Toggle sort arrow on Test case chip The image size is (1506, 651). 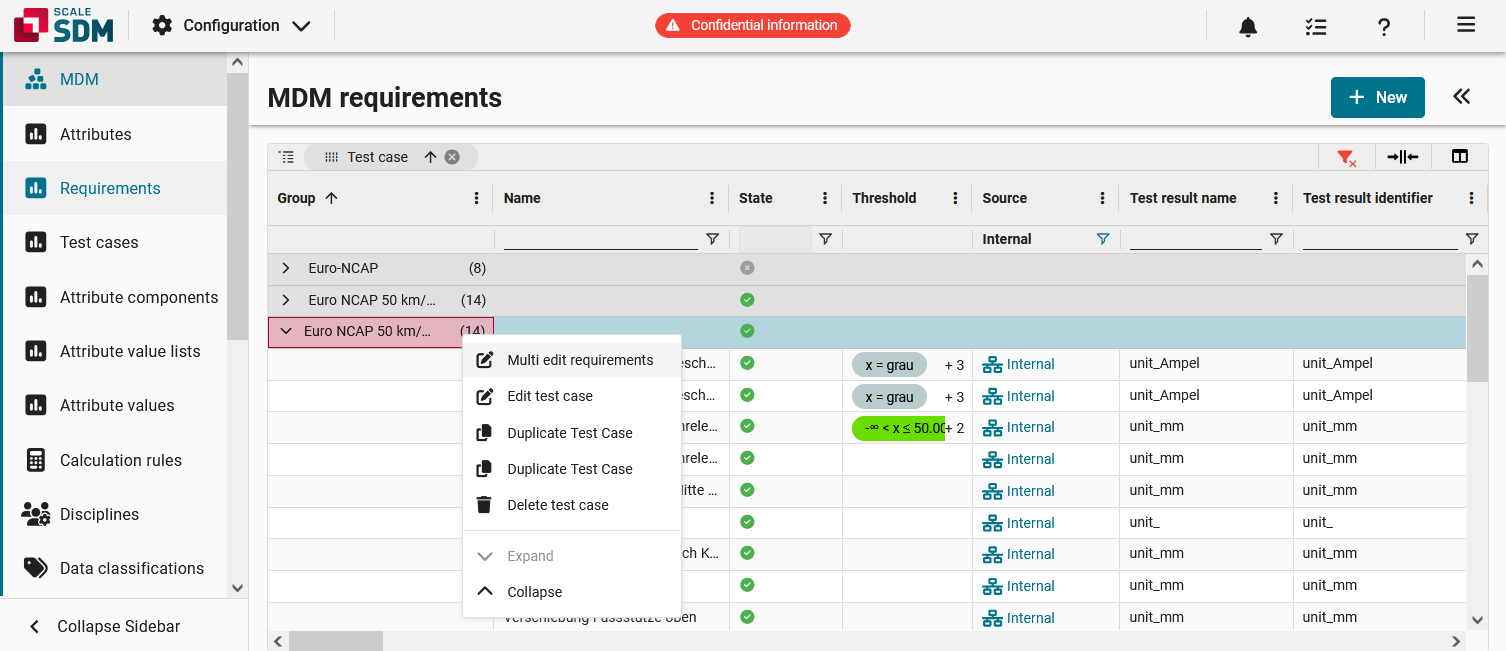click(x=430, y=157)
